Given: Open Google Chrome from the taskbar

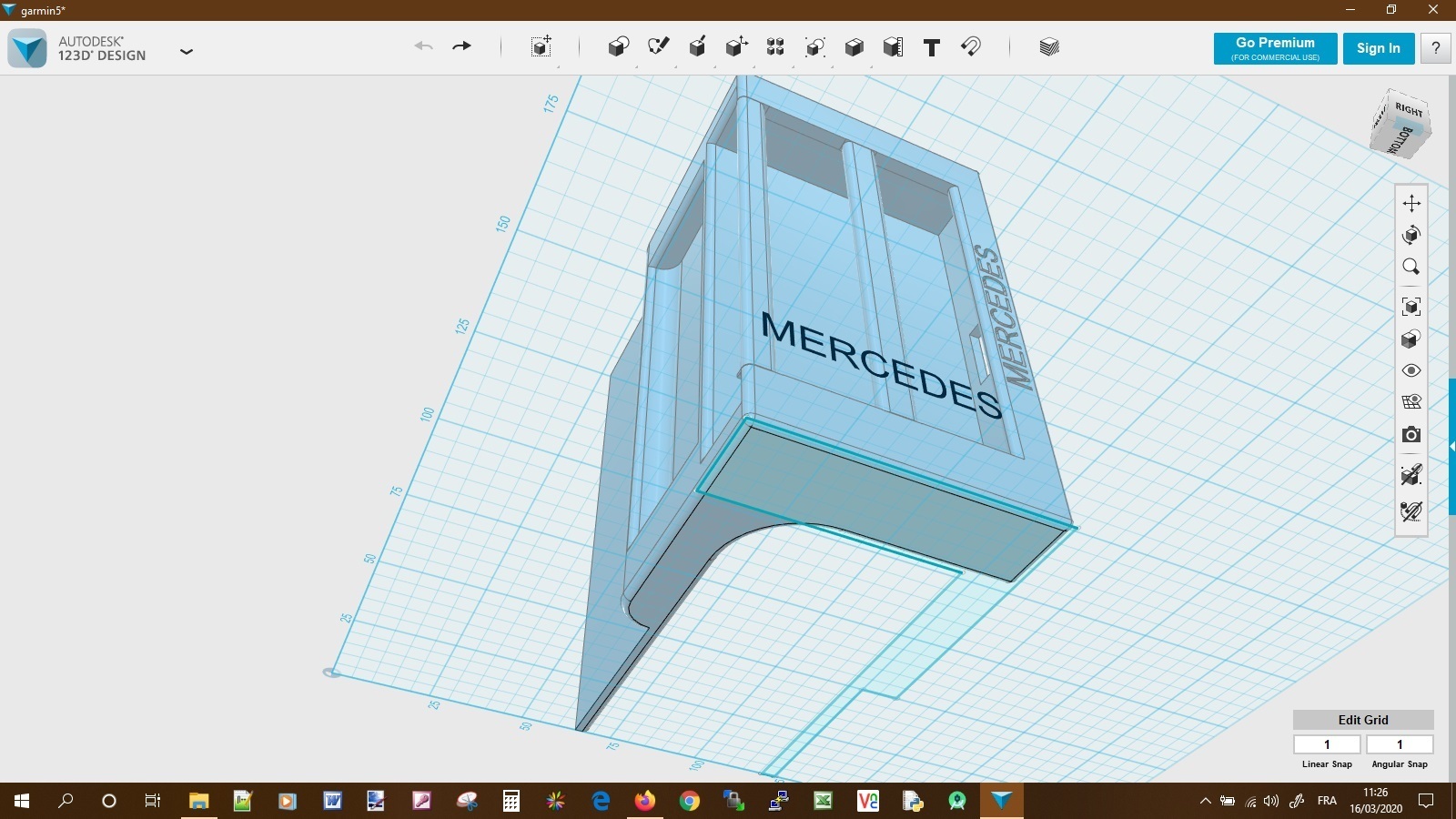Looking at the screenshot, I should tap(690, 801).
